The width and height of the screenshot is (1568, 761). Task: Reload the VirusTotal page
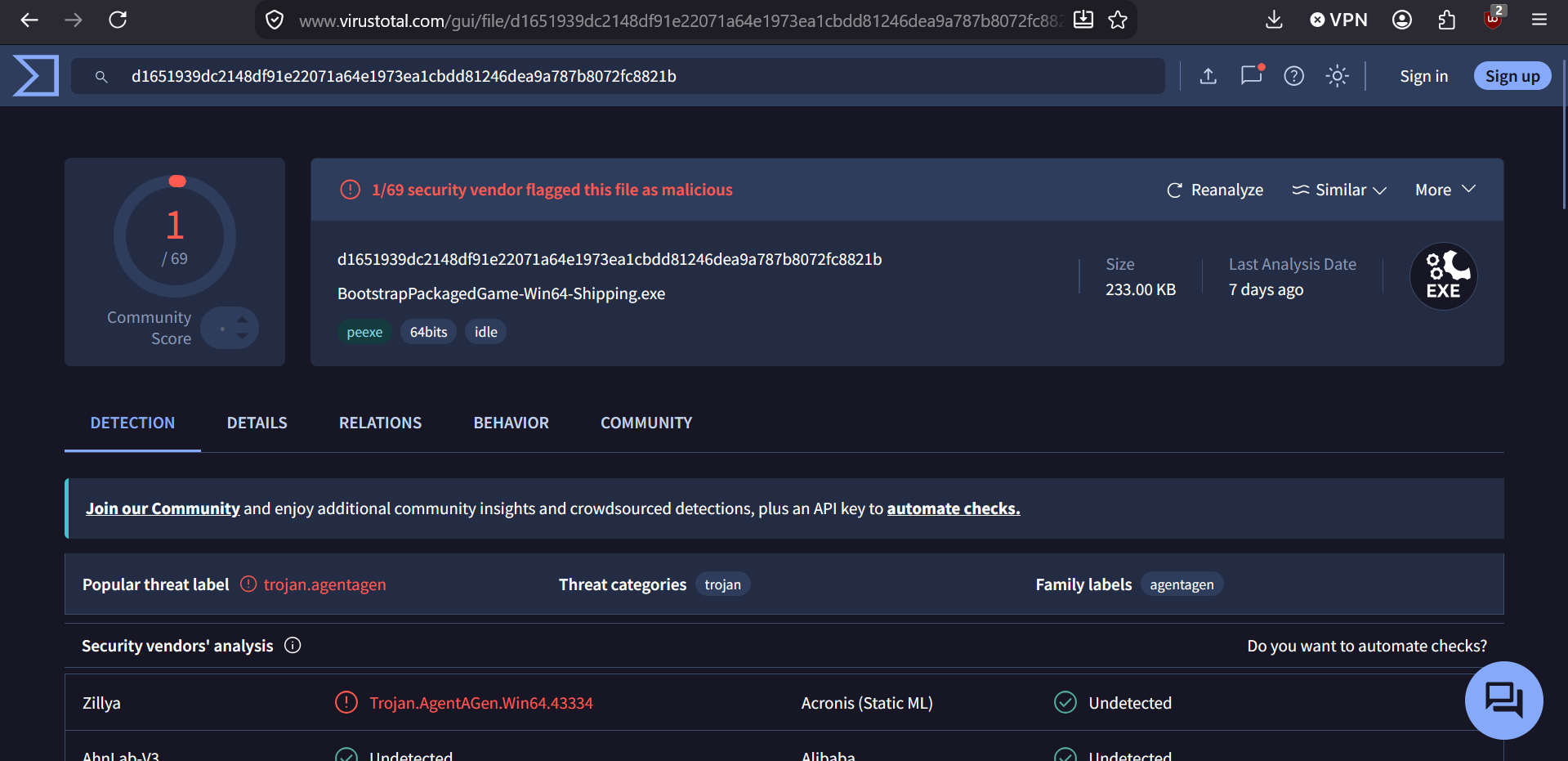(x=118, y=20)
